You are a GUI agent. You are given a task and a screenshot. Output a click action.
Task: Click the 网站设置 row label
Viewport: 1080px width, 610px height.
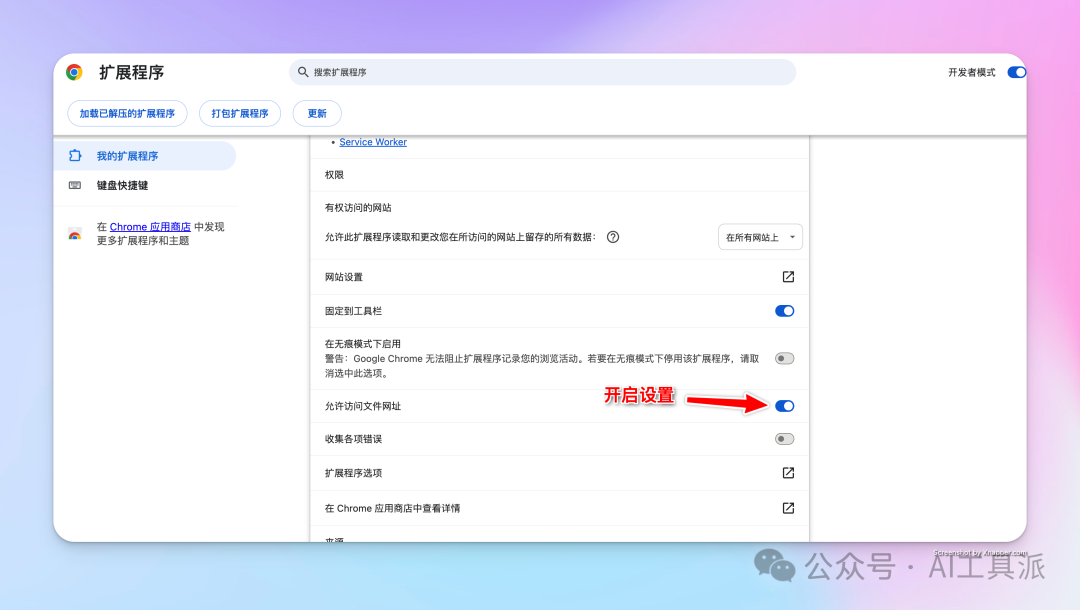coord(344,277)
